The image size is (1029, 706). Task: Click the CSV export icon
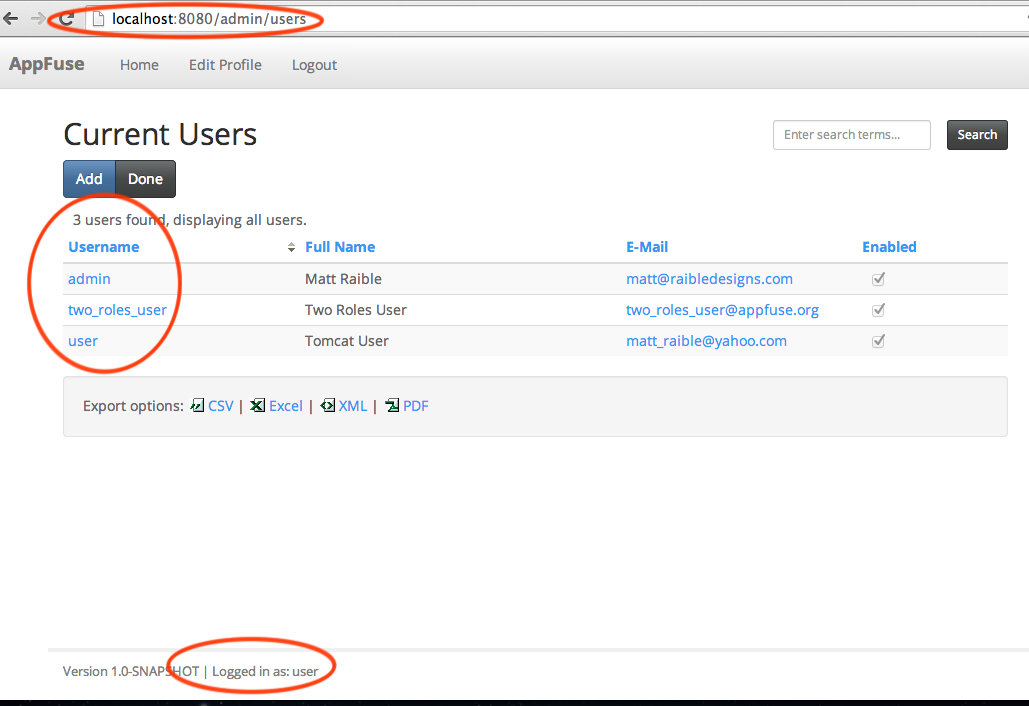click(x=198, y=405)
